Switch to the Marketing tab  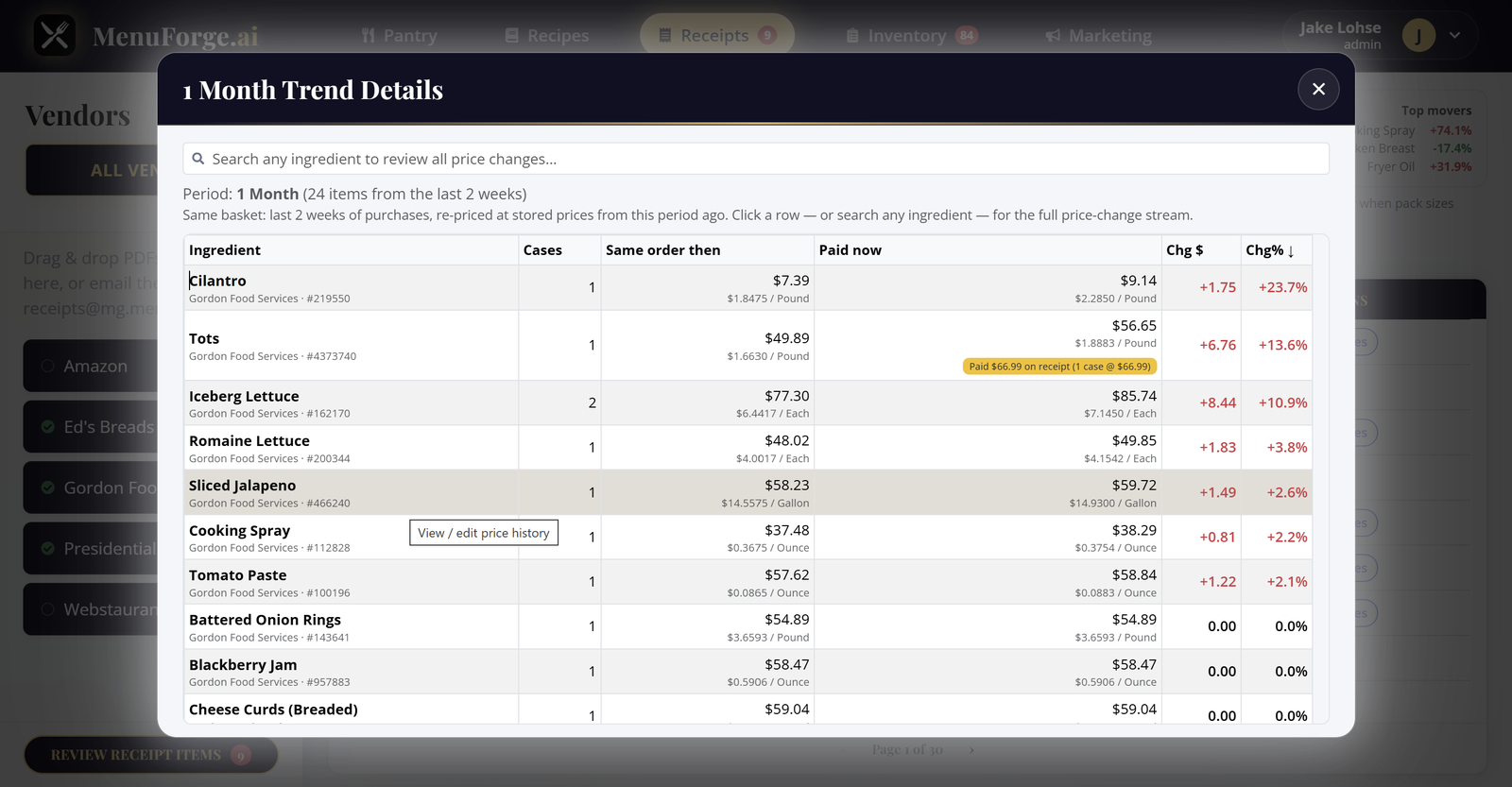1098,36
